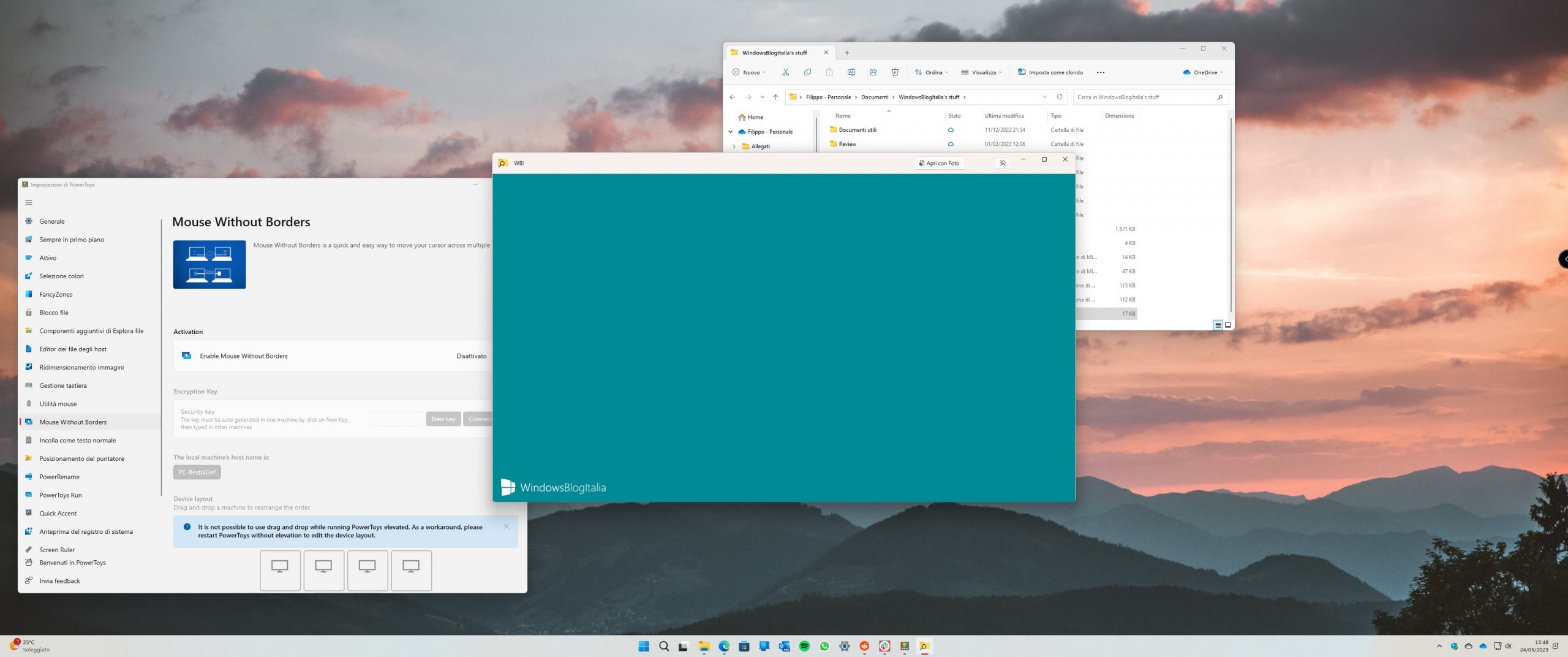Go back with Explorer back arrow
The image size is (1568, 657).
click(x=733, y=97)
